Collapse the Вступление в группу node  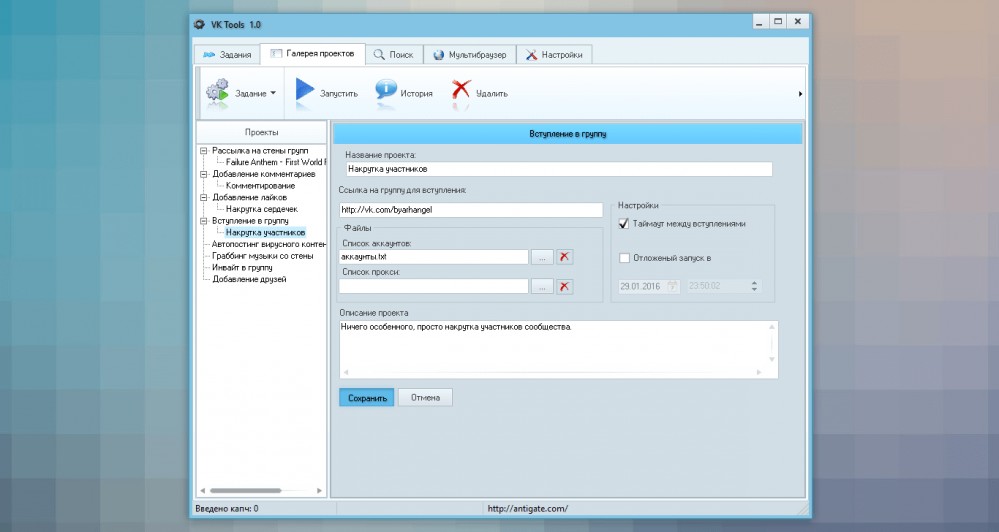point(204,221)
